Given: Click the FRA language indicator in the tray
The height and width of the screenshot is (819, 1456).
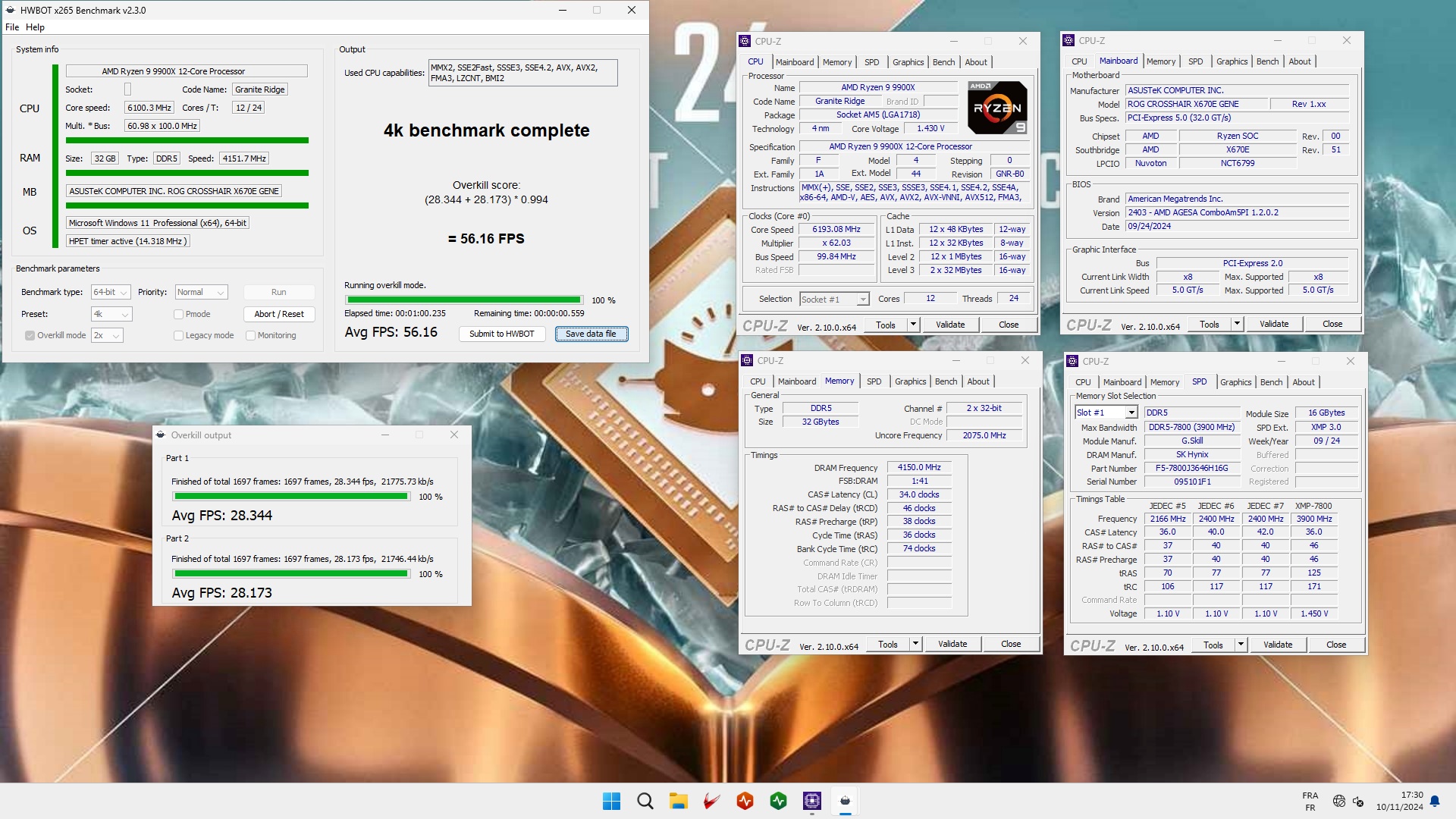Looking at the screenshot, I should click(x=1310, y=801).
